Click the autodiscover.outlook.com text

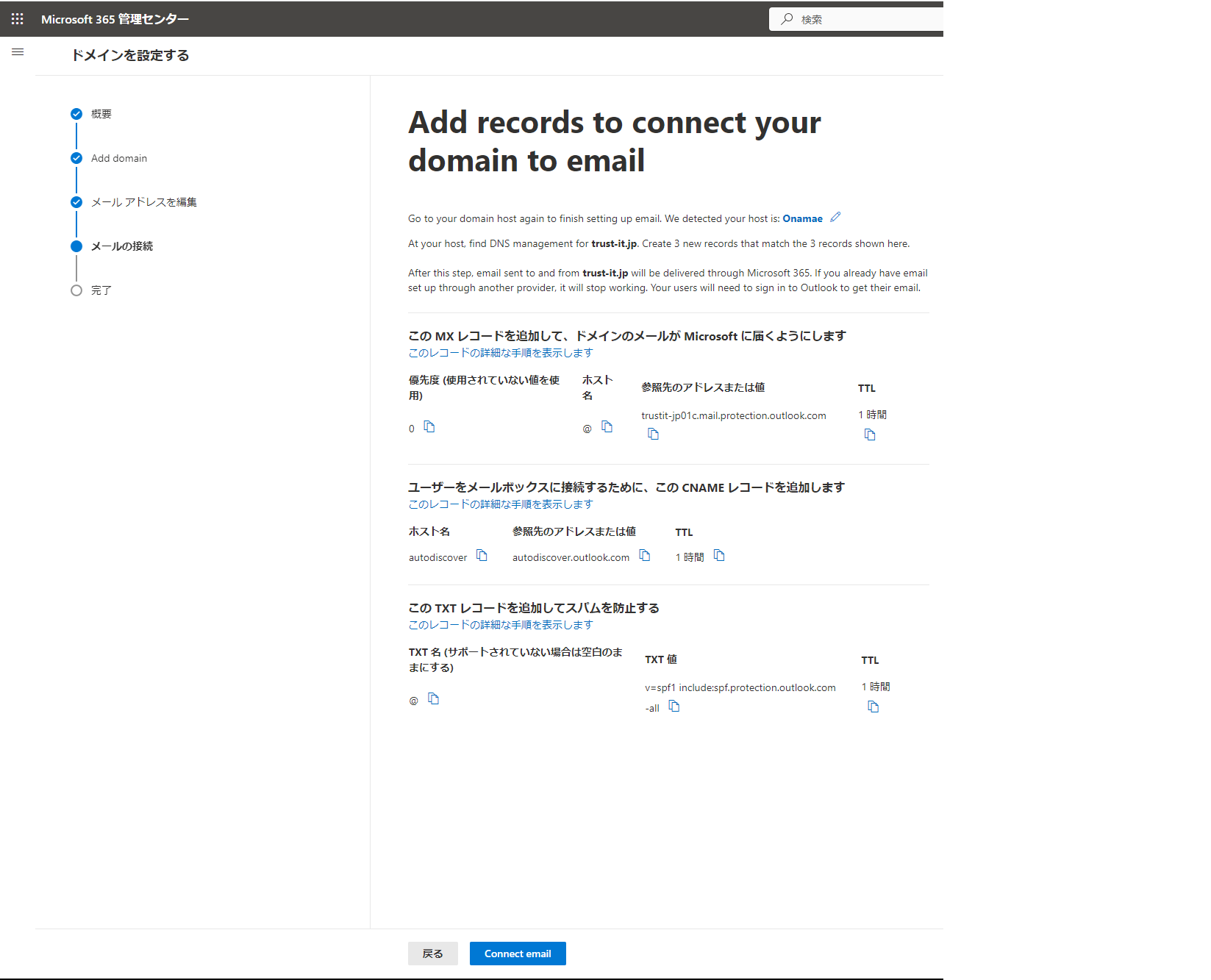click(571, 557)
